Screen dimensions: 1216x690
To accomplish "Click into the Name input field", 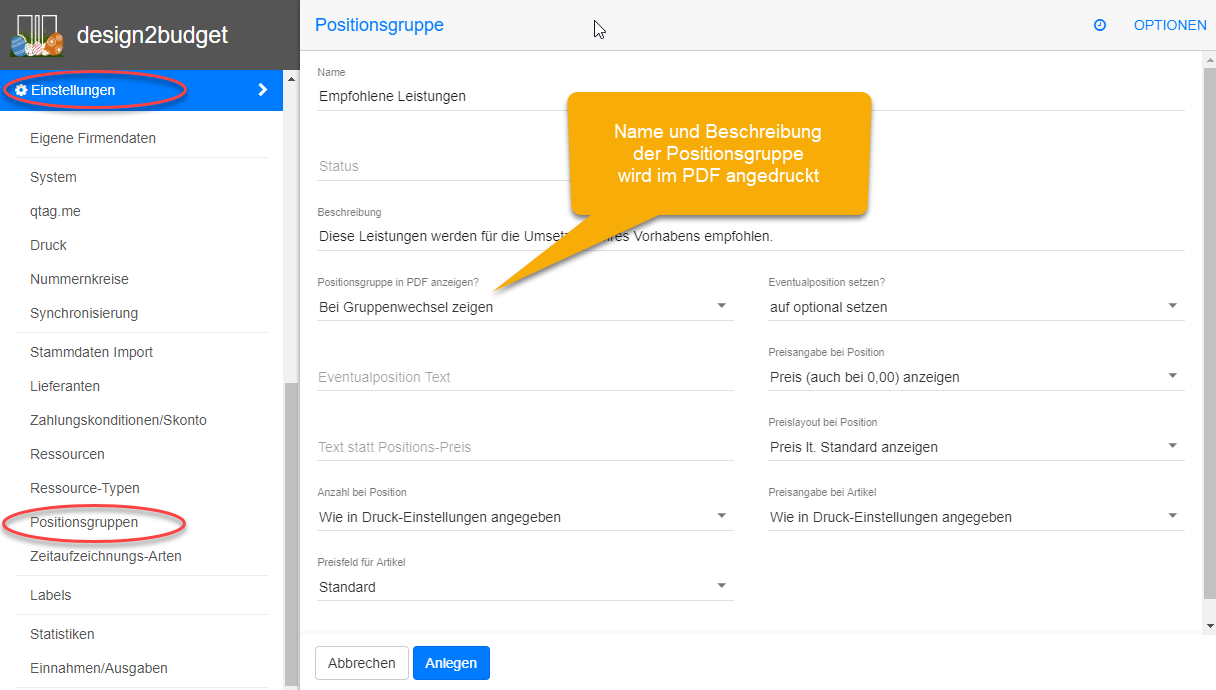I will (x=750, y=96).
